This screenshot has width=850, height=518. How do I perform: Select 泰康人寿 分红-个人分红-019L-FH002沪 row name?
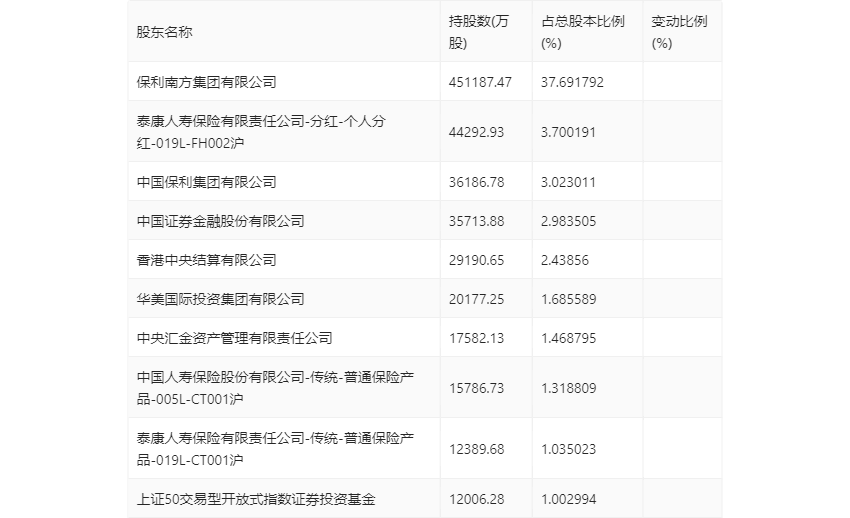pos(261,132)
